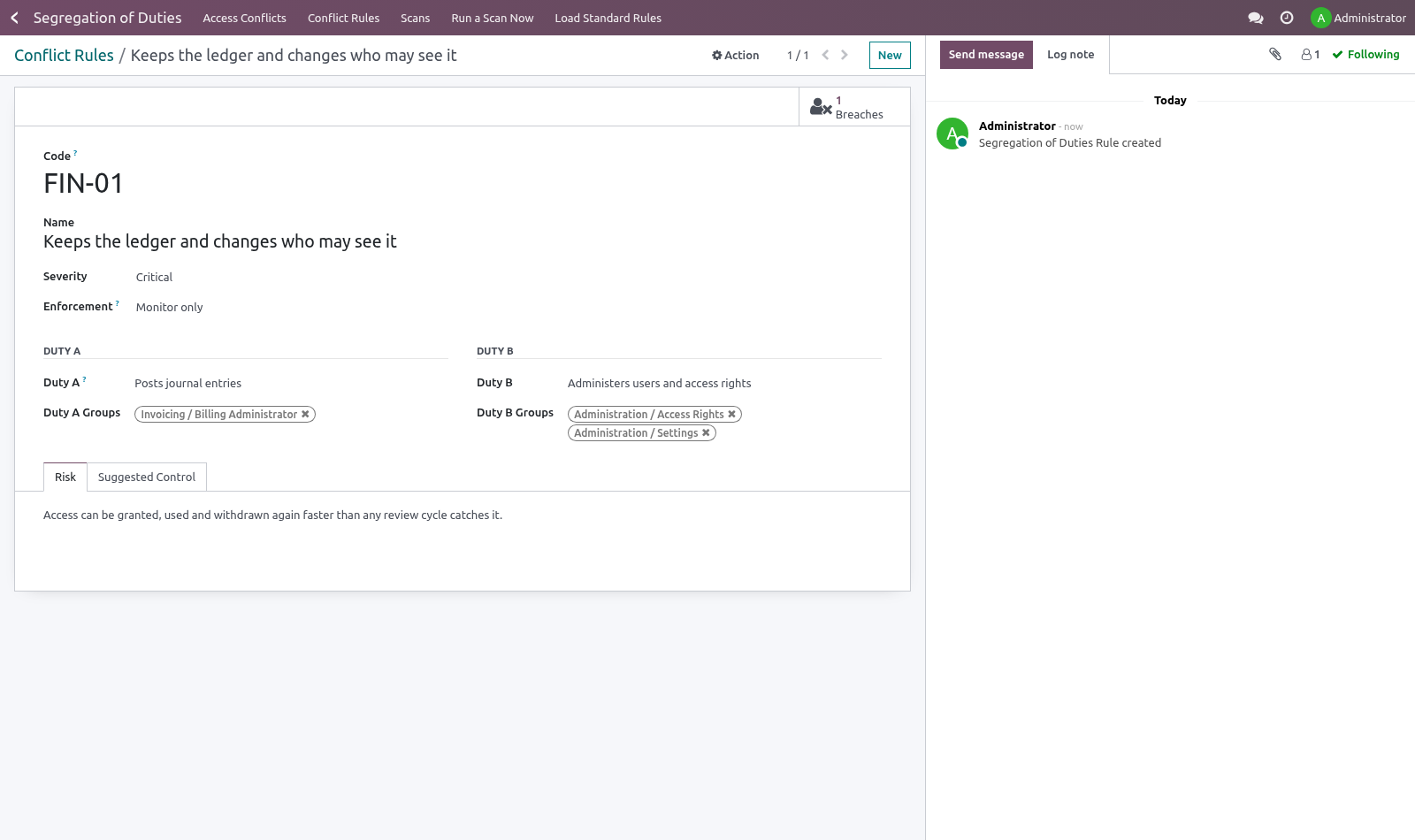Click the back arrow beside Segregation of Duties
The width and height of the screenshot is (1415, 840).
click(x=14, y=18)
